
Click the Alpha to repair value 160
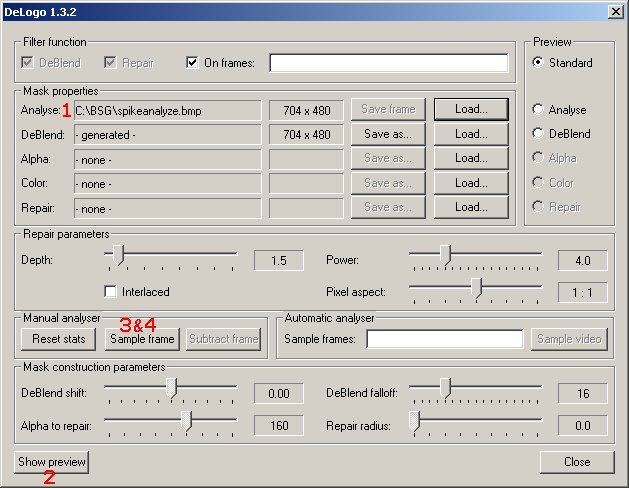coord(279,425)
